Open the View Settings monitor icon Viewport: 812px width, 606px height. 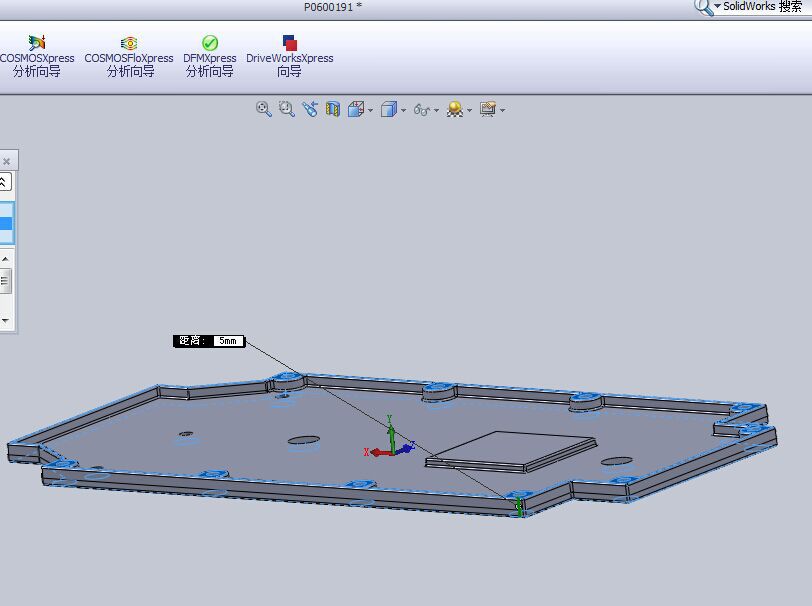tap(488, 109)
